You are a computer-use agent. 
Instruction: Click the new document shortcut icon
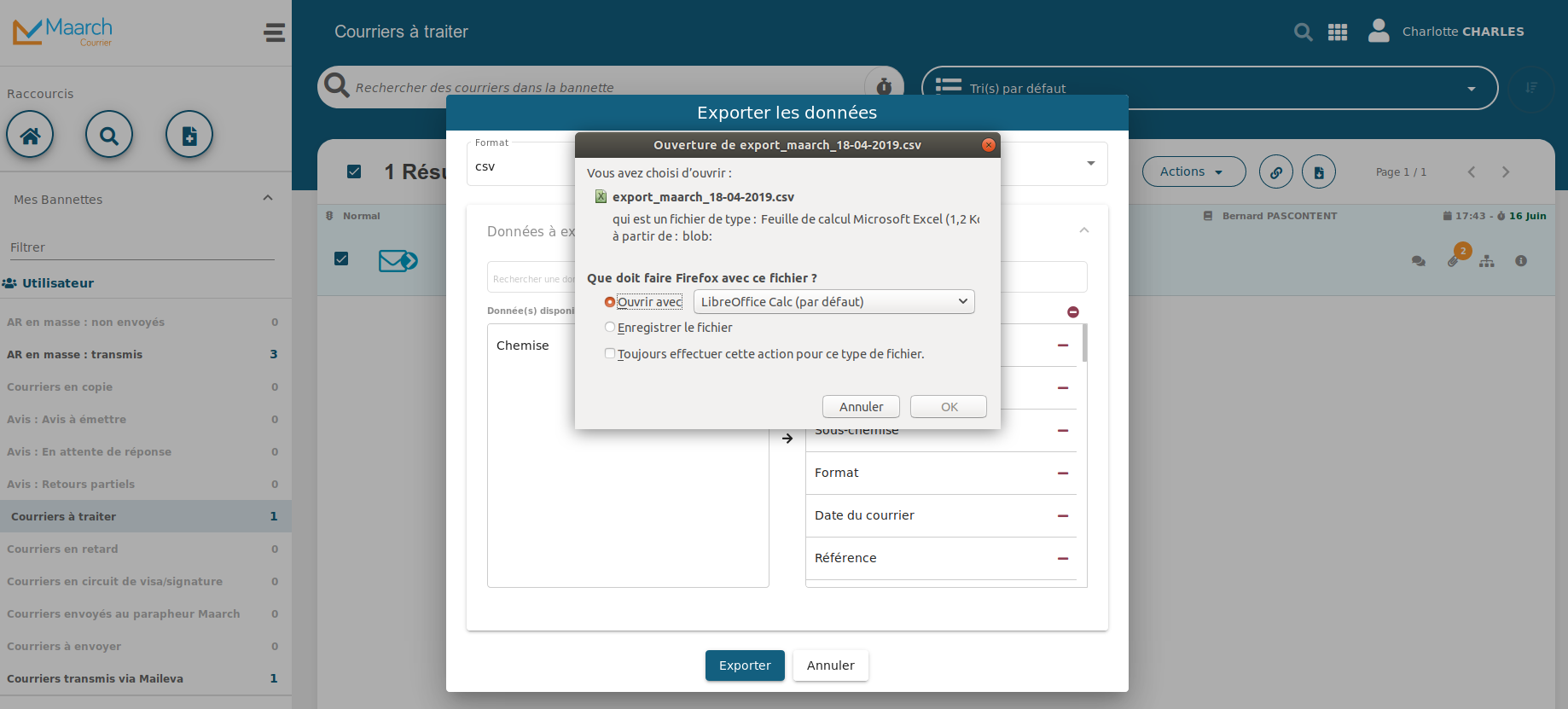[189, 135]
